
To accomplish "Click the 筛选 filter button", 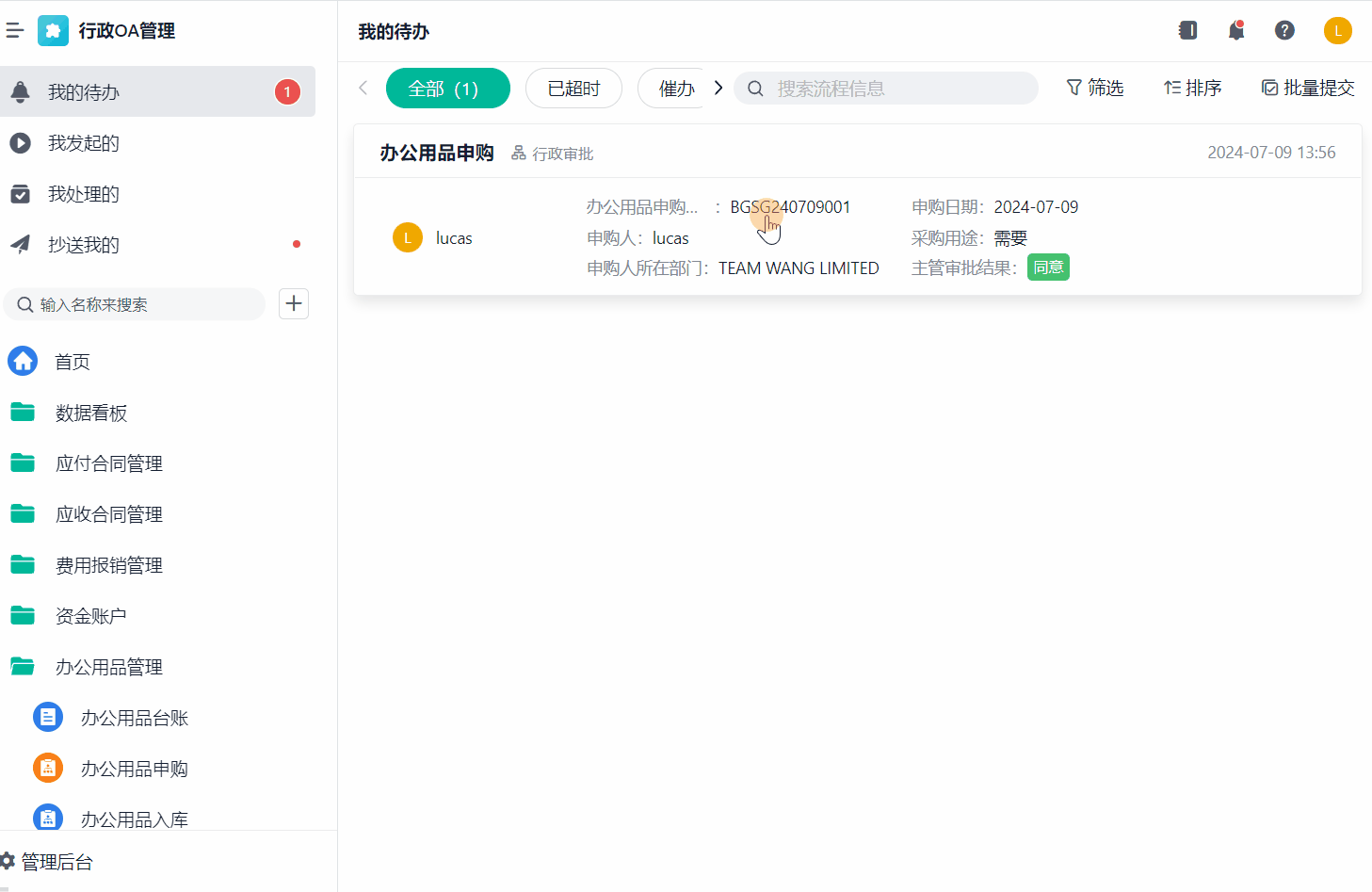I will [1095, 88].
